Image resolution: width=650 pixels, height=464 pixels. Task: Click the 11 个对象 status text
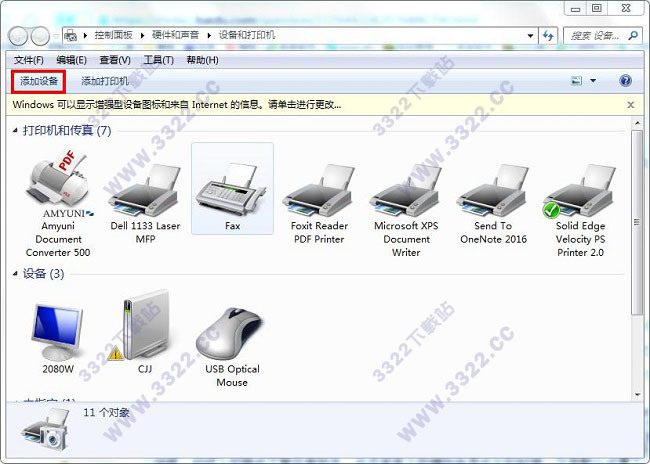(x=107, y=413)
